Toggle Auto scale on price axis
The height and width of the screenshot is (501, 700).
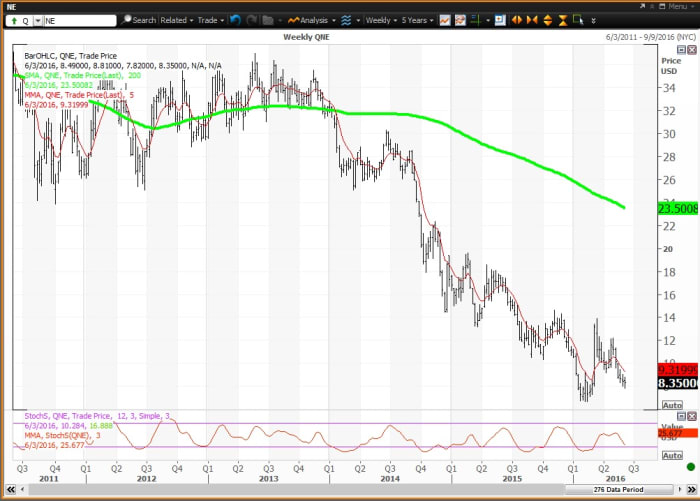[673, 404]
